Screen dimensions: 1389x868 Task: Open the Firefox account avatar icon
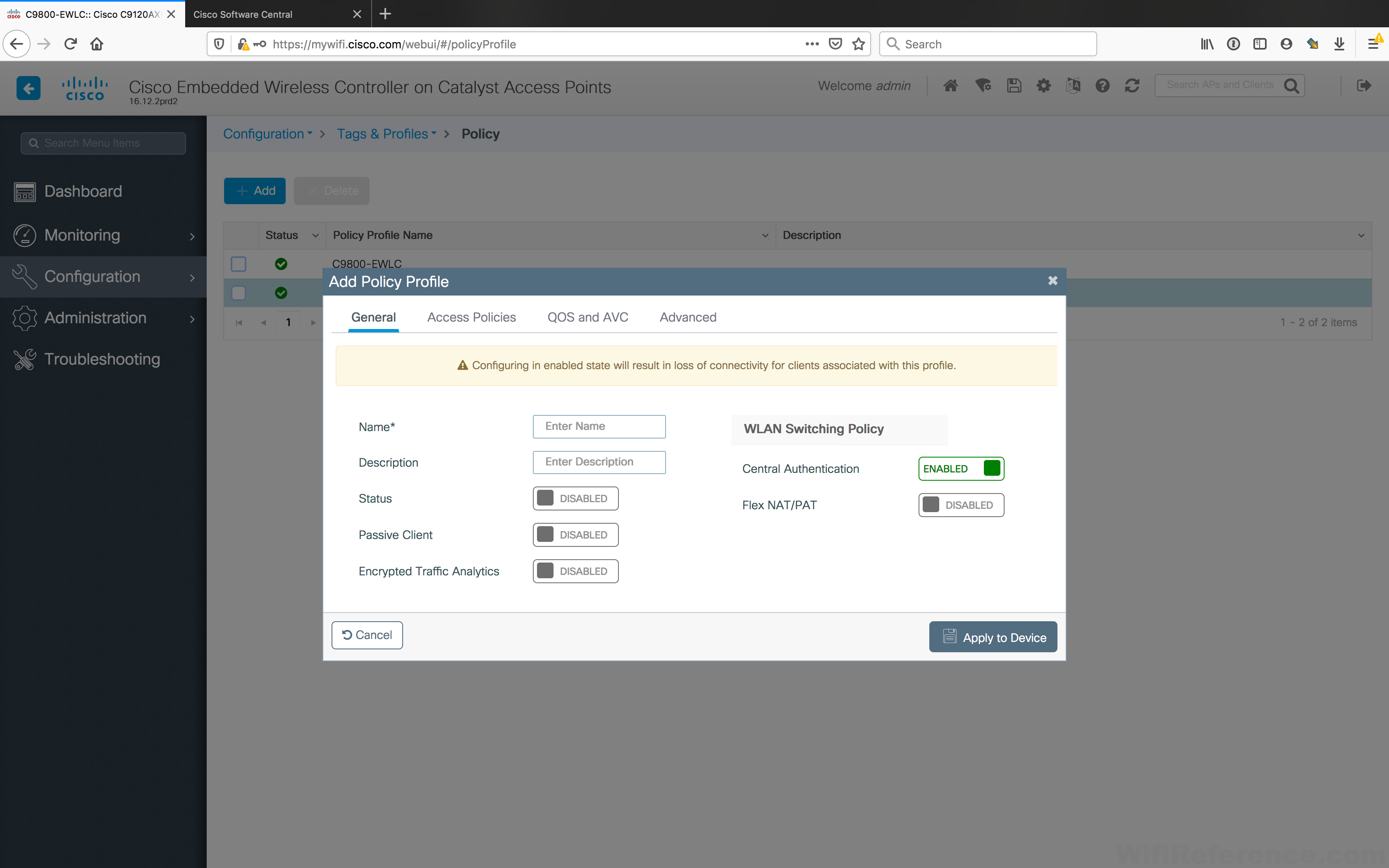point(1286,44)
